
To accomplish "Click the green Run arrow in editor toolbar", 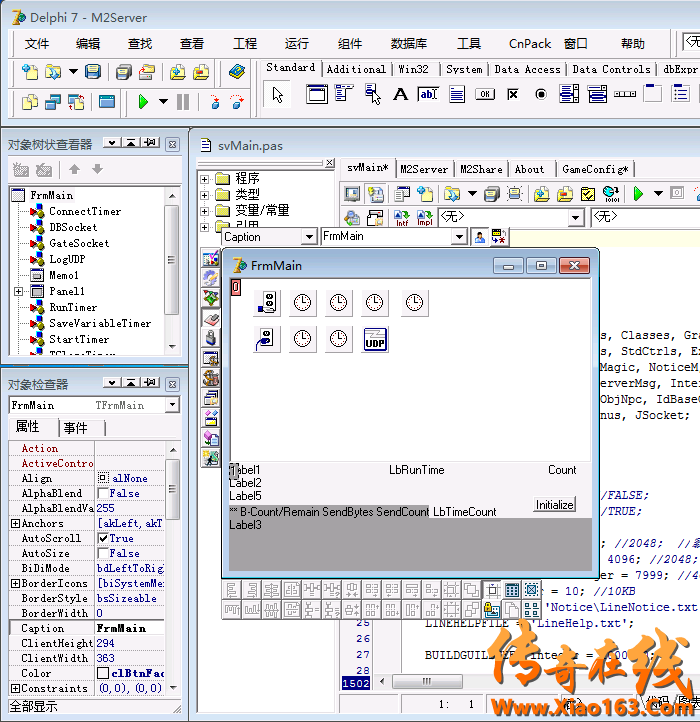I will [638, 194].
